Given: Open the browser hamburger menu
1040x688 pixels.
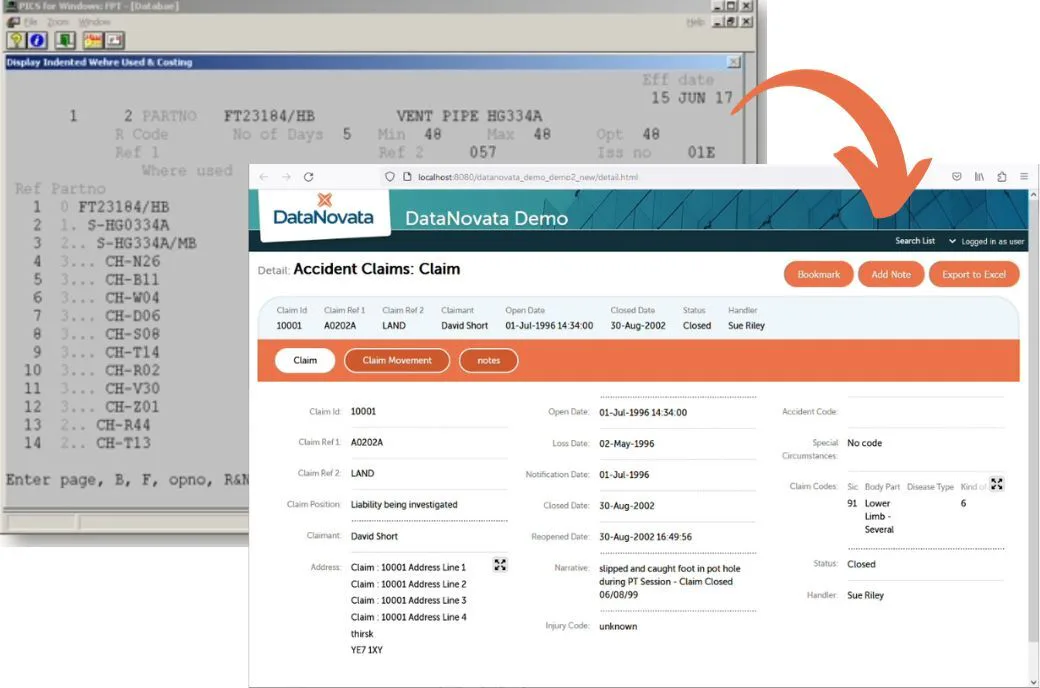Looking at the screenshot, I should point(1024,176).
